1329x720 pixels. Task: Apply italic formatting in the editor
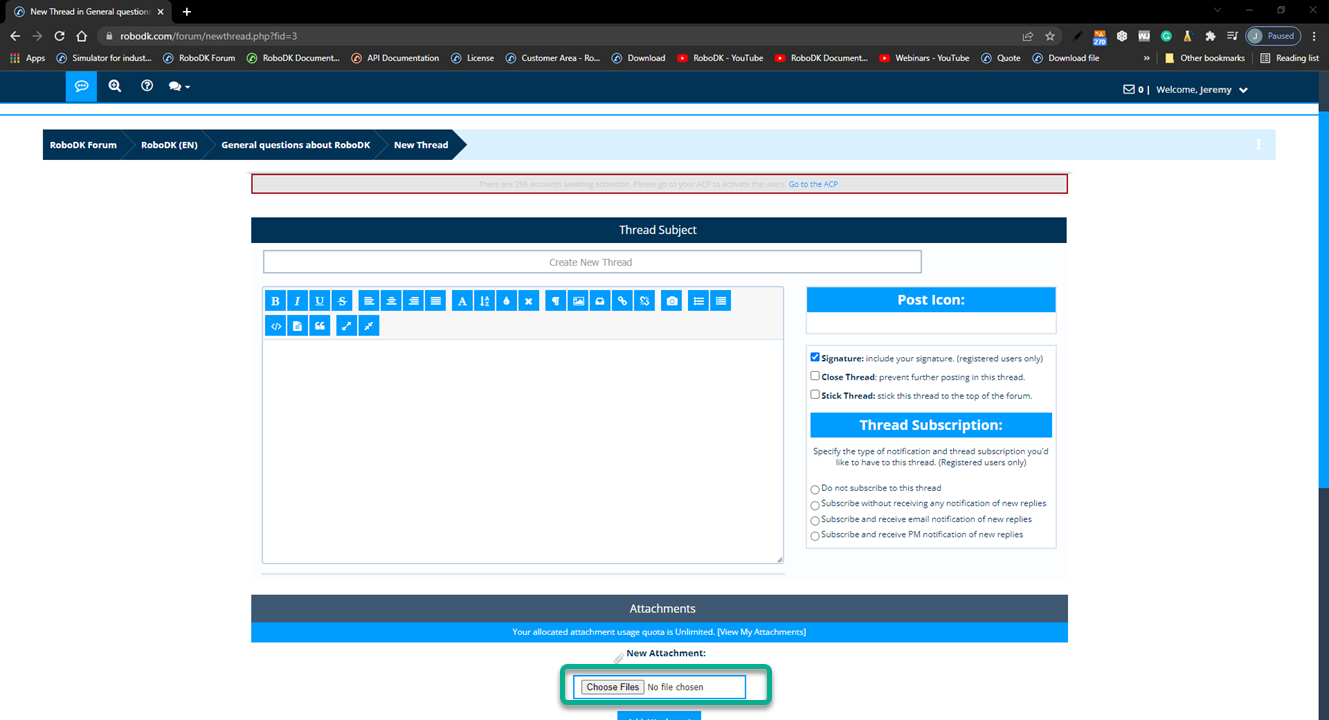point(297,301)
